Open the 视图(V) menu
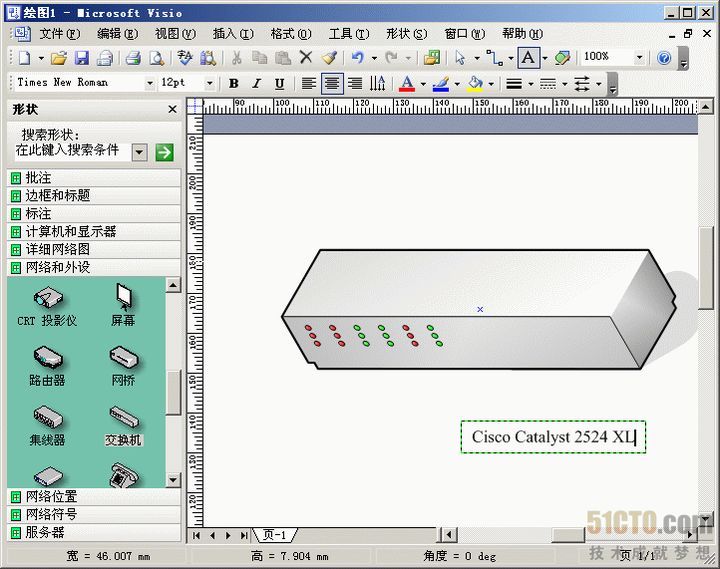The width and height of the screenshot is (720, 569). (175, 34)
